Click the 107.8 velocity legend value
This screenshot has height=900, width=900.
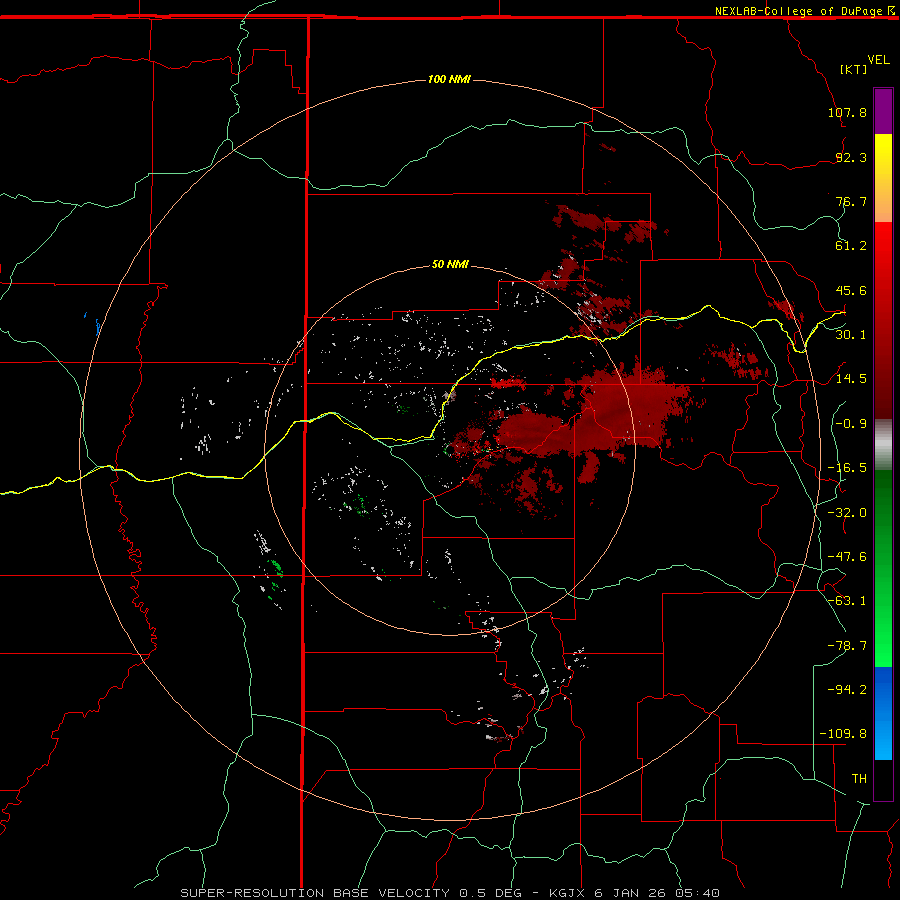847,112
